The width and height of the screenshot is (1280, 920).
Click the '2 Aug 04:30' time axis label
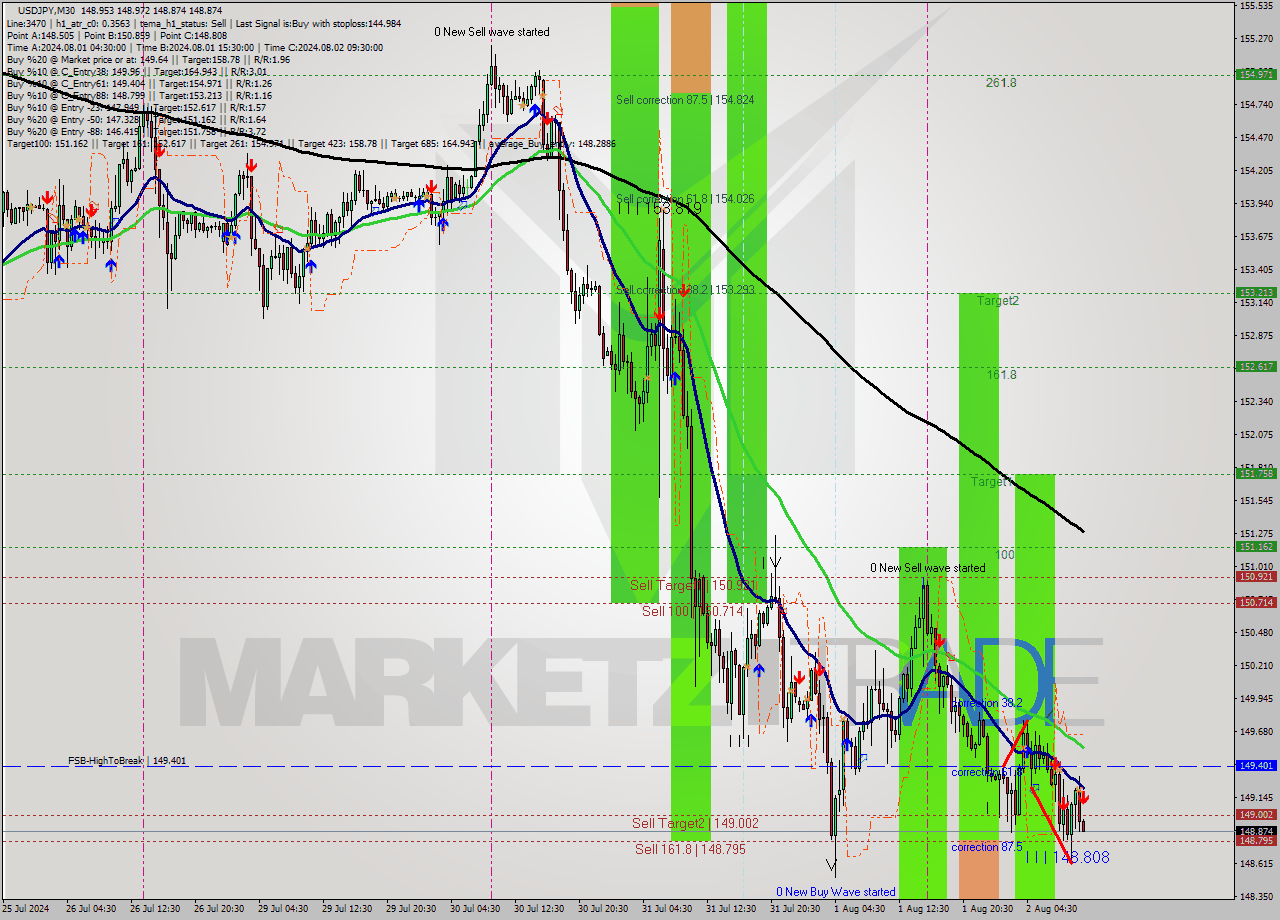click(x=1051, y=910)
